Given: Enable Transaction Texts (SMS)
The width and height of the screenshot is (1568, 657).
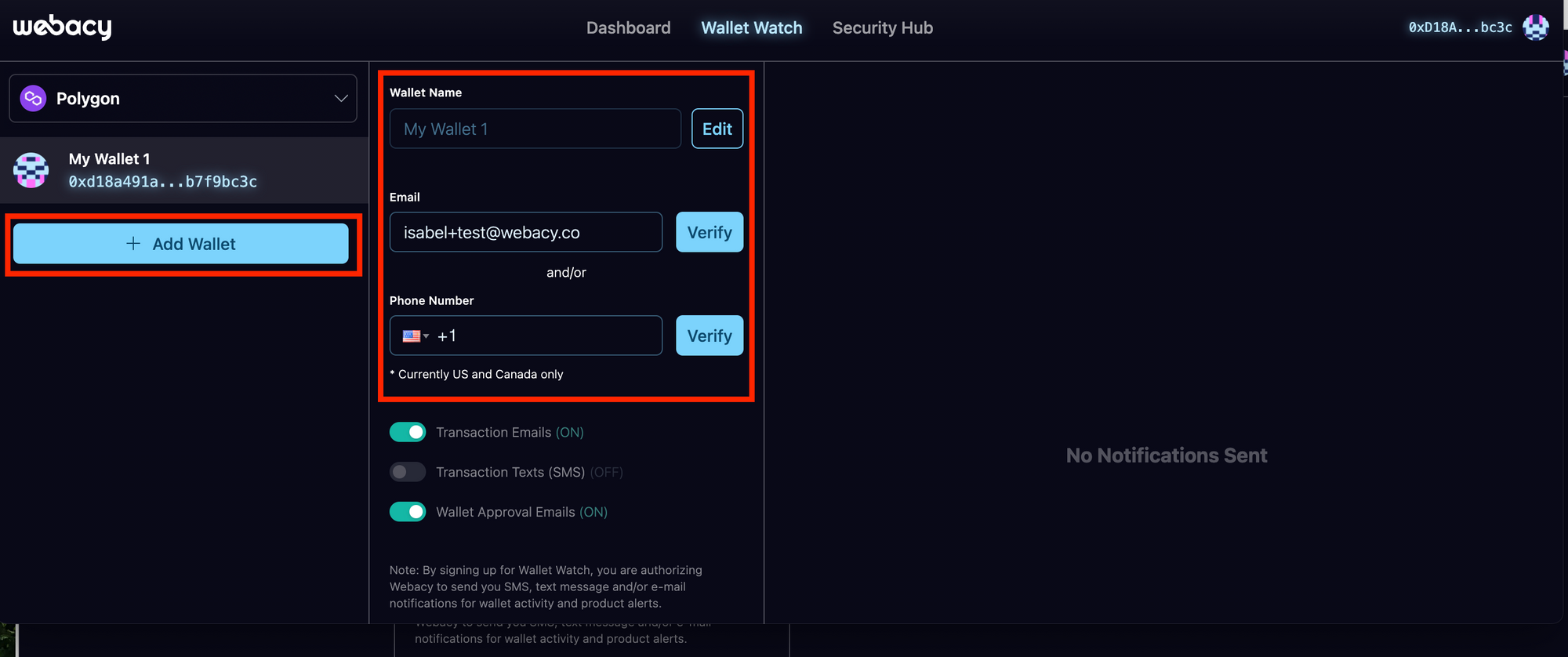Looking at the screenshot, I should coord(408,472).
